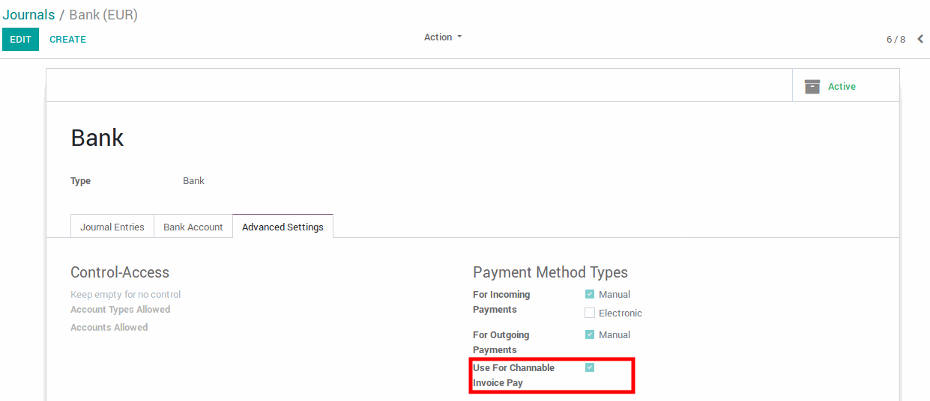930x401 pixels.
Task: Click the Account Types Allowed label
Action: click(x=120, y=310)
